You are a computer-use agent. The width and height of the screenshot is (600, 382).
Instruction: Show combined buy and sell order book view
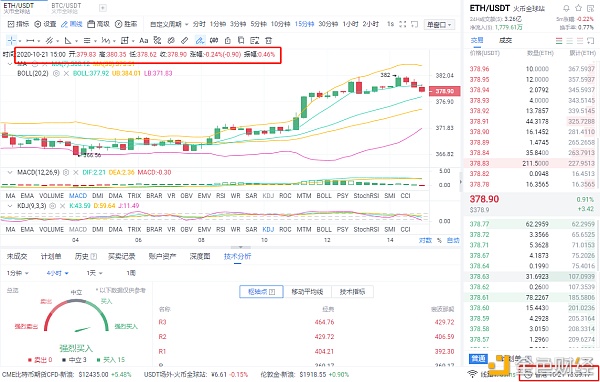click(x=559, y=41)
